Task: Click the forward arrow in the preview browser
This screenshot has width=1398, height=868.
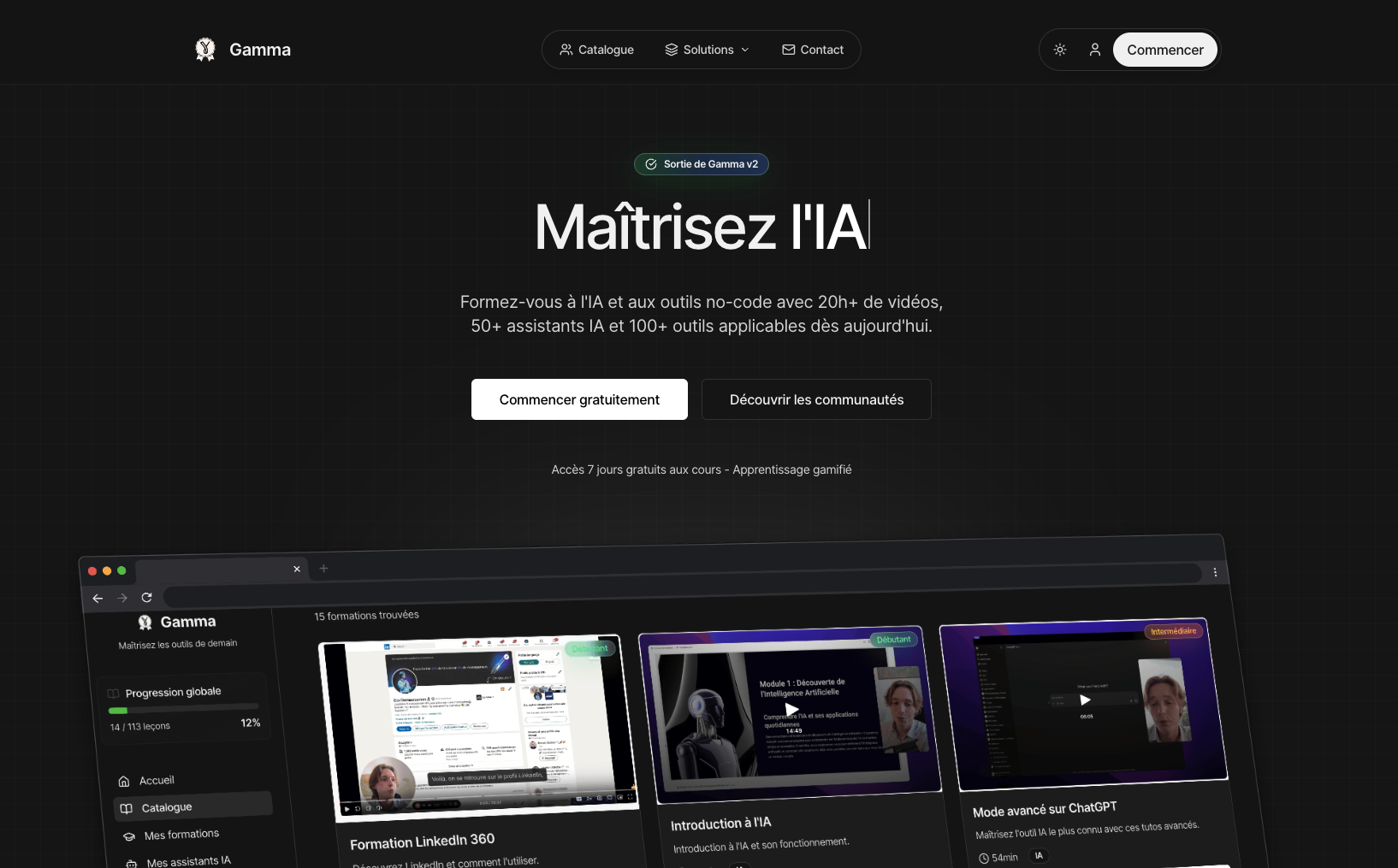Action: [122, 598]
